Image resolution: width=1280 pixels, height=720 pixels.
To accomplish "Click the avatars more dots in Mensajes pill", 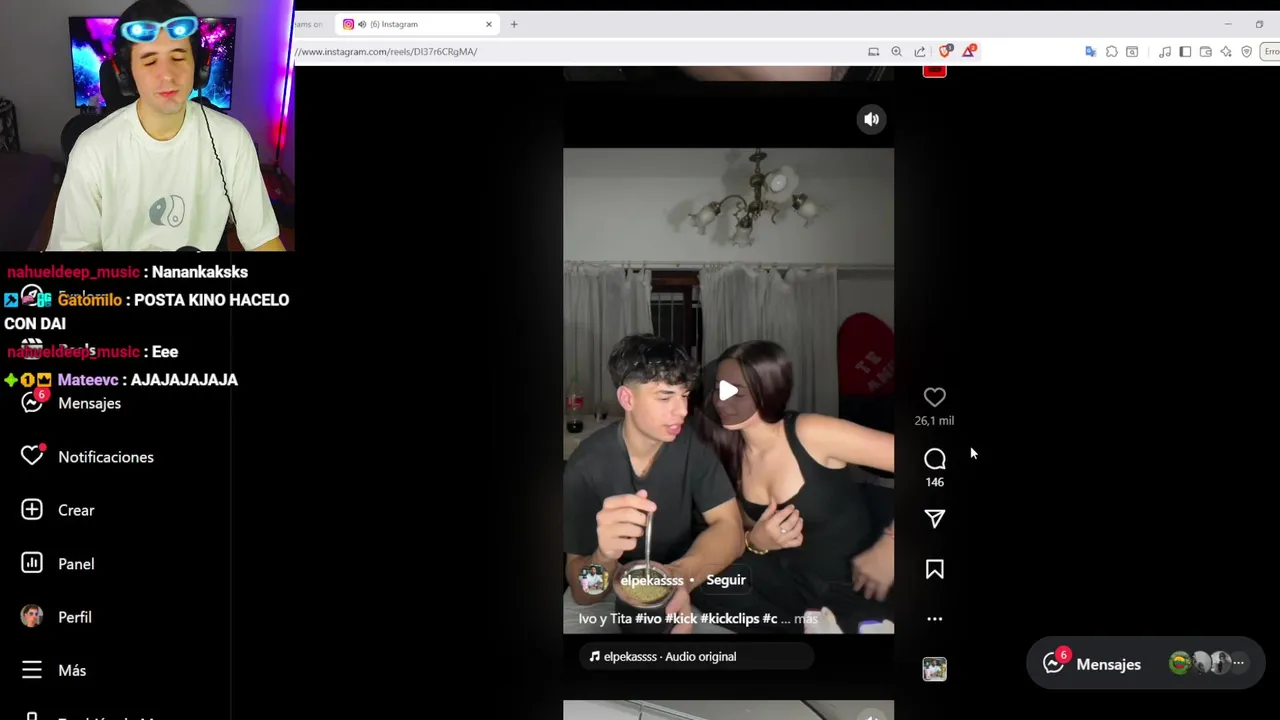I will click(x=1238, y=663).
